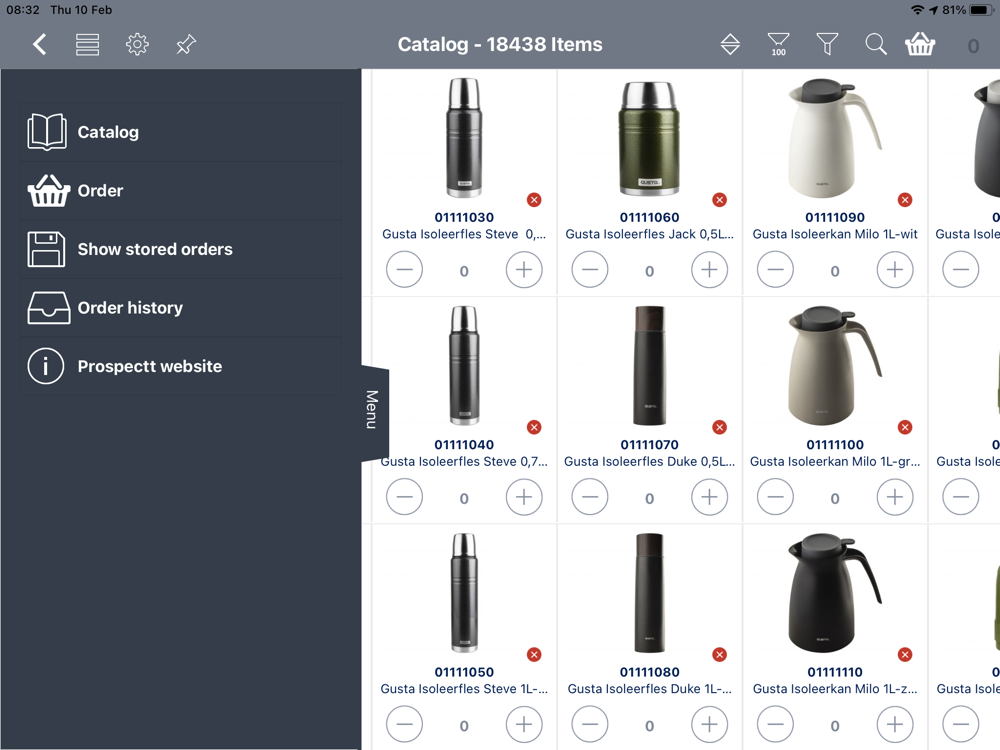Screen dimensions: 1000x750
Task: Check the battery indicator in status bar
Action: click(981, 10)
